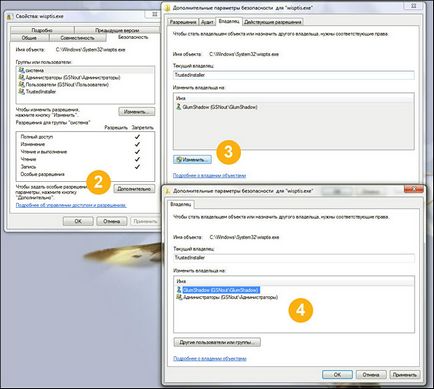Confirm with OK in lower security window
Image resolution: width=434 pixels, height=389 pixels.
coord(337,375)
